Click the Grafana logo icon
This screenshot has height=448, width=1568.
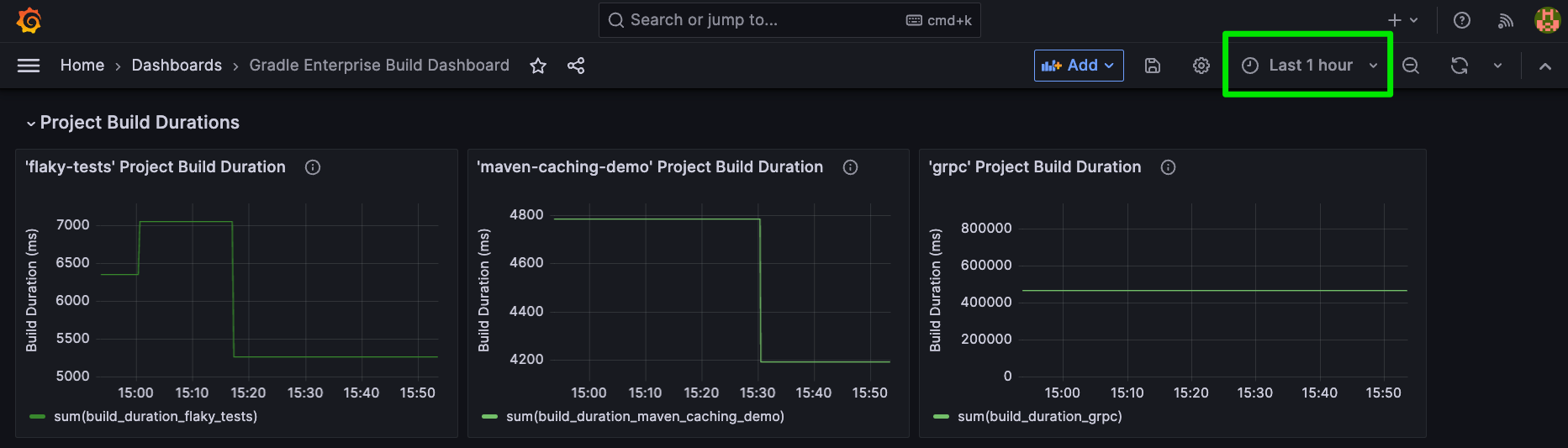29,20
